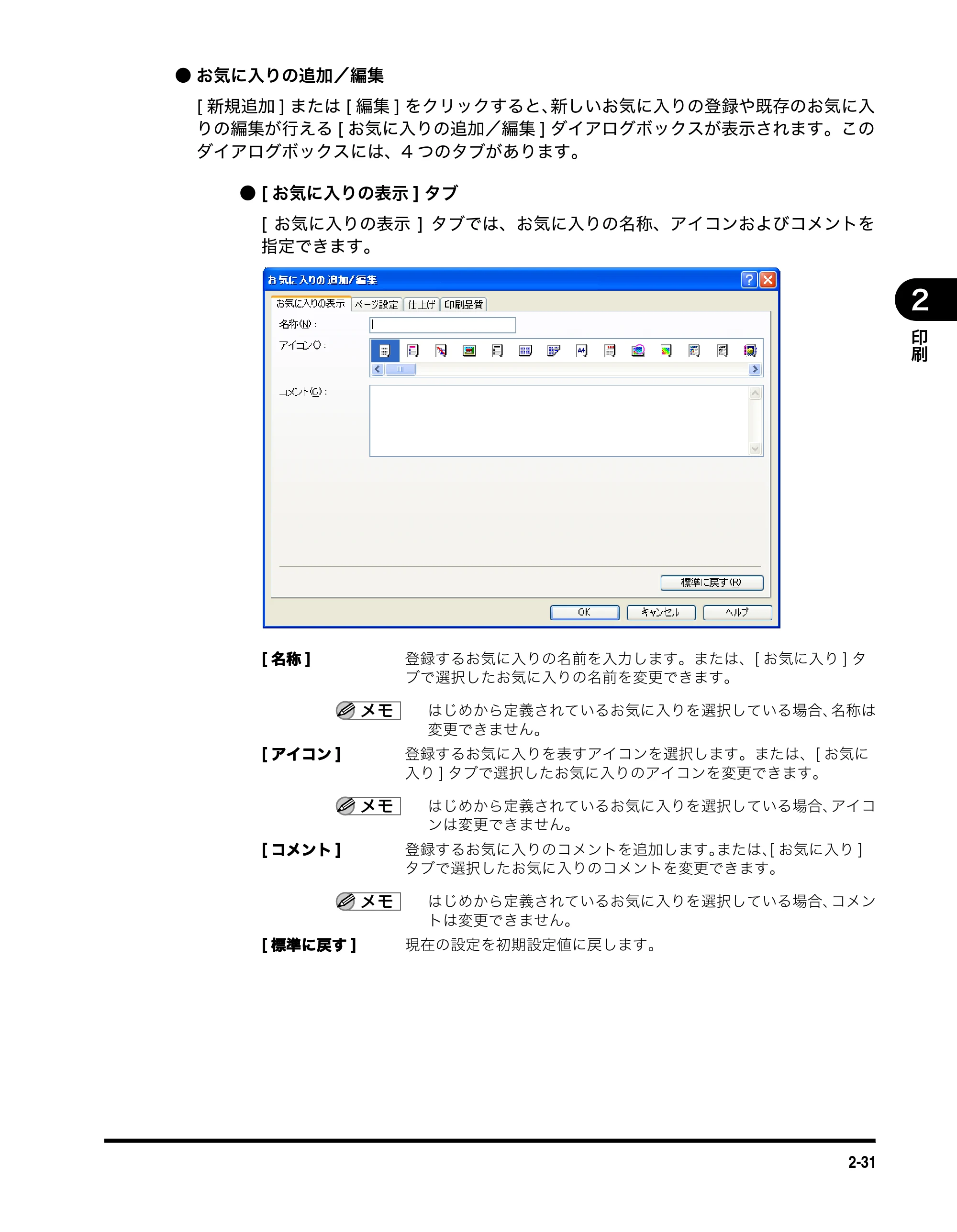This screenshot has height=1232, width=957.
Task: Pick the rainbow gradient page icon
Action: pyautogui.click(x=667, y=351)
